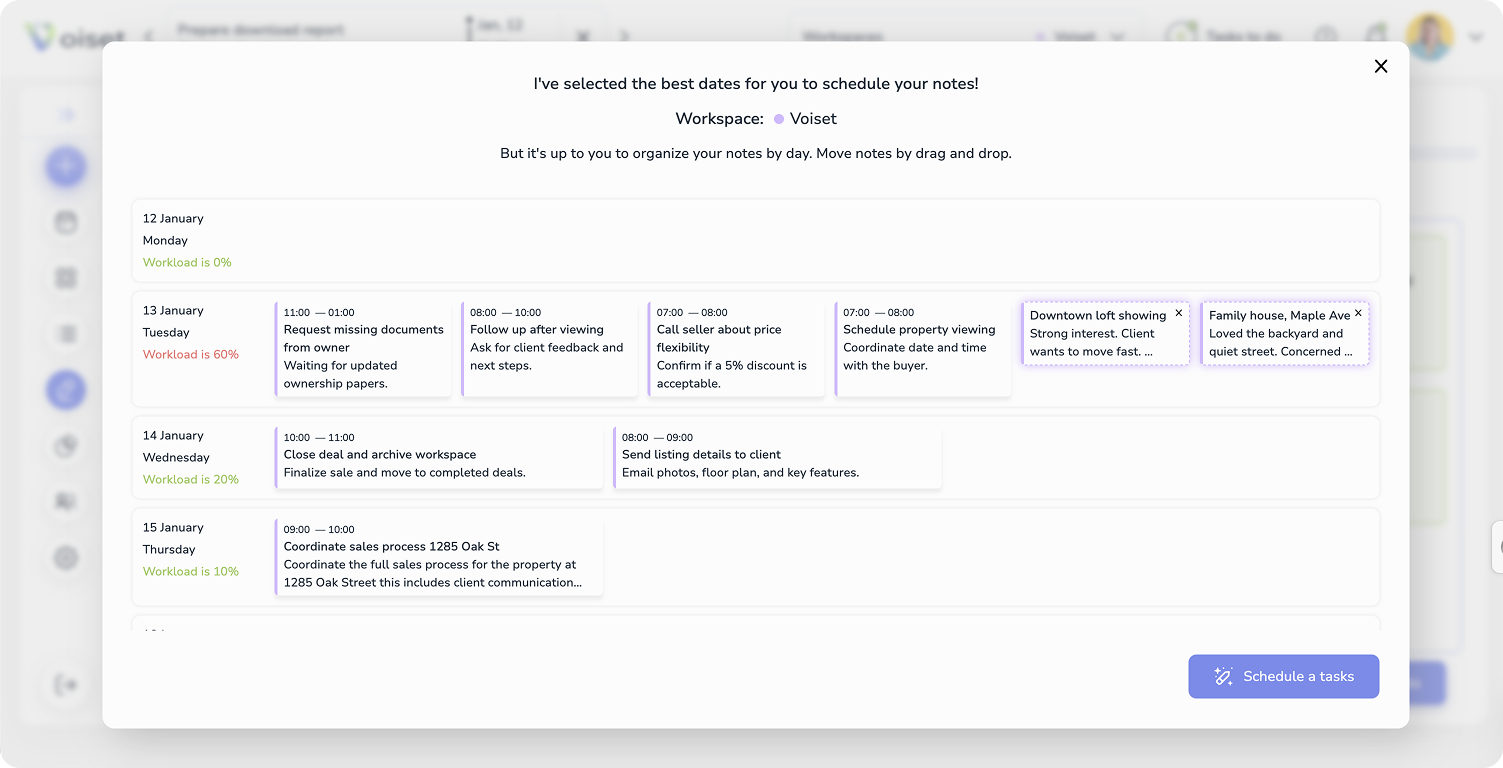Viewport: 1503px width, 768px height.
Task: Open notifications via the bell icon
Action: (x=1376, y=34)
